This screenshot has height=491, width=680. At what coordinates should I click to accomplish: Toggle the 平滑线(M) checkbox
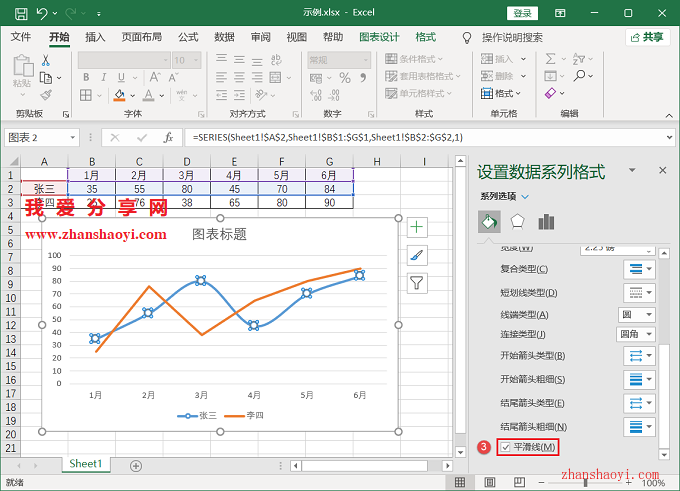[x=506, y=447]
